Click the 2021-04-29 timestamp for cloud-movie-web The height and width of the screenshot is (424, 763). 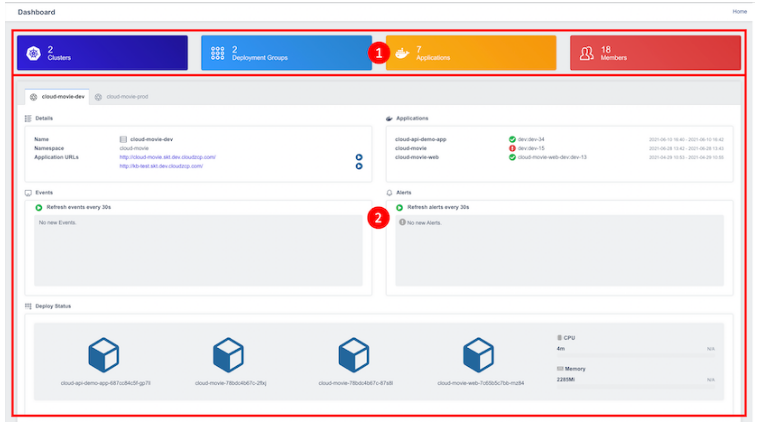point(686,158)
